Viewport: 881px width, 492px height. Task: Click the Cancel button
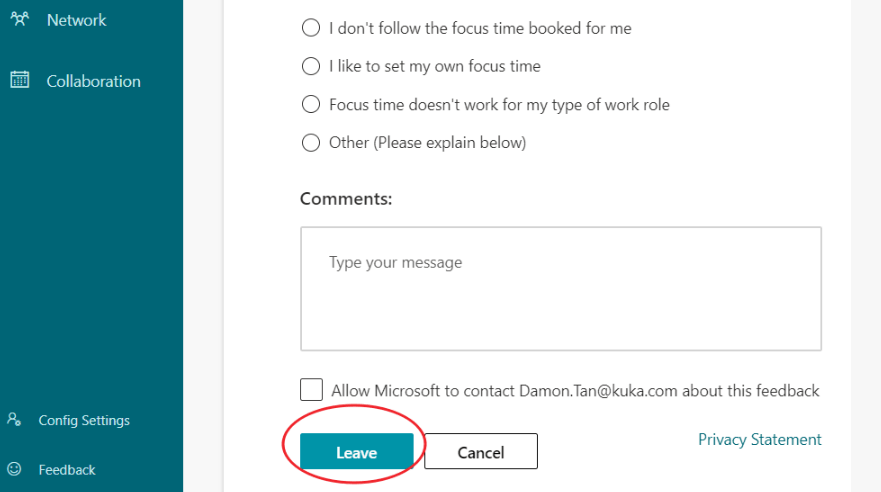pyautogui.click(x=481, y=451)
